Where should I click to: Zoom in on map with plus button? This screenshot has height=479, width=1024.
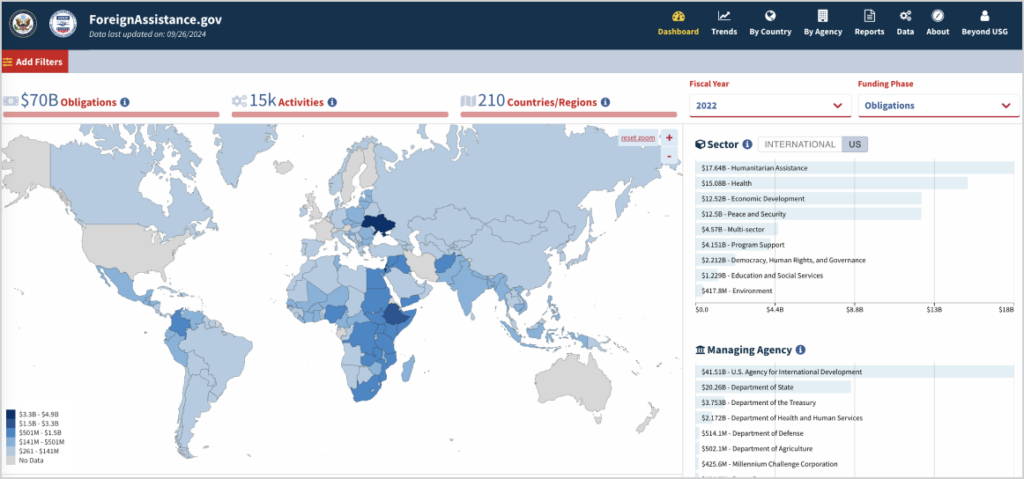669,138
